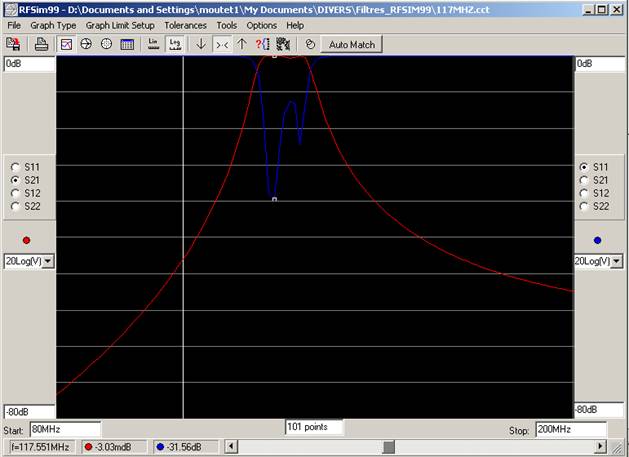Open the Graph Limit Setup menu

[120, 25]
